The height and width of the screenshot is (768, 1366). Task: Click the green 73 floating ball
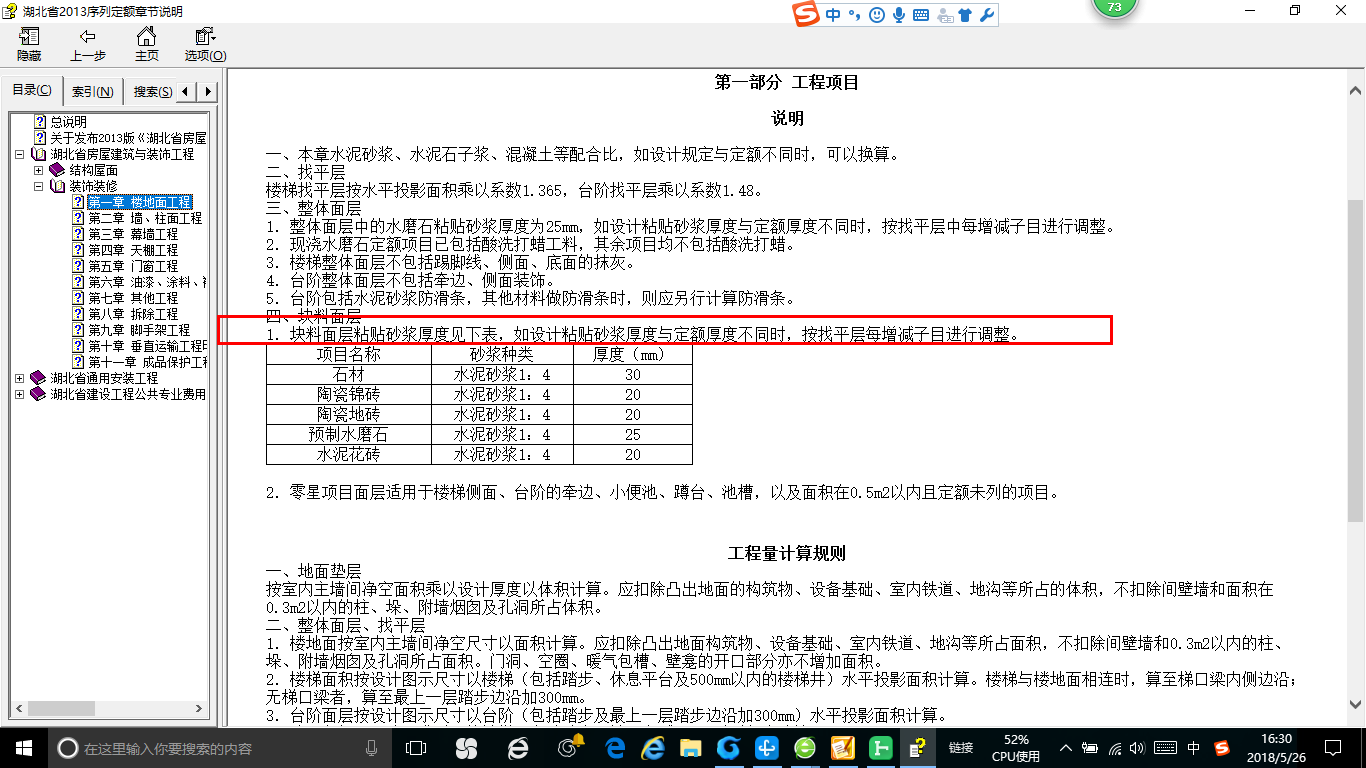tap(1114, 8)
